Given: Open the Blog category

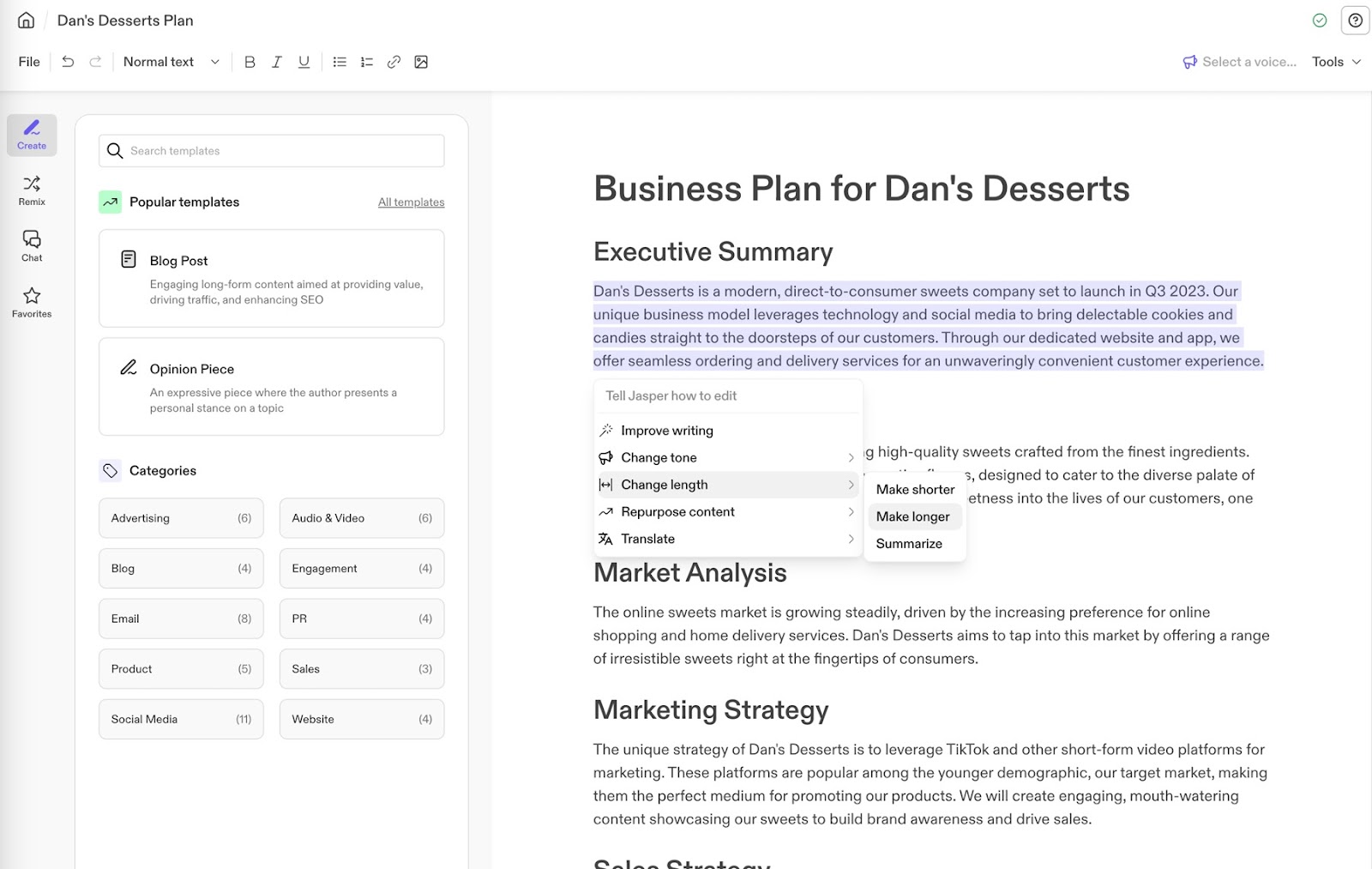Looking at the screenshot, I should click(181, 569).
